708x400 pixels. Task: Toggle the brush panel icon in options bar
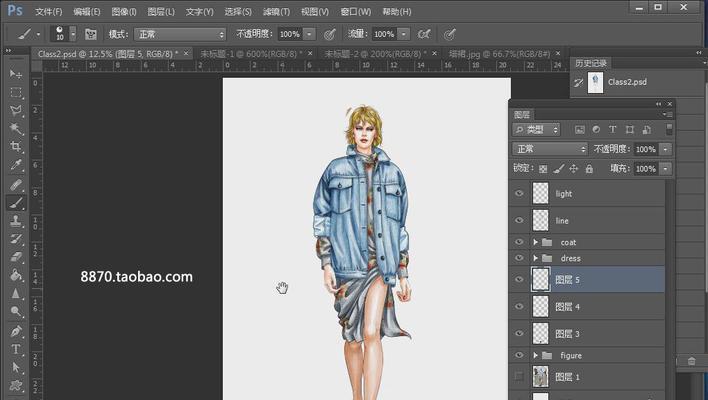(x=91, y=34)
